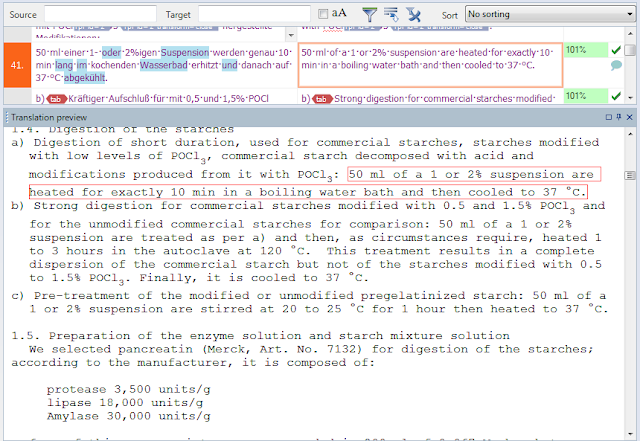Toggle the aA case-sensitive checkbox
640x441 pixels.
click(323, 14)
